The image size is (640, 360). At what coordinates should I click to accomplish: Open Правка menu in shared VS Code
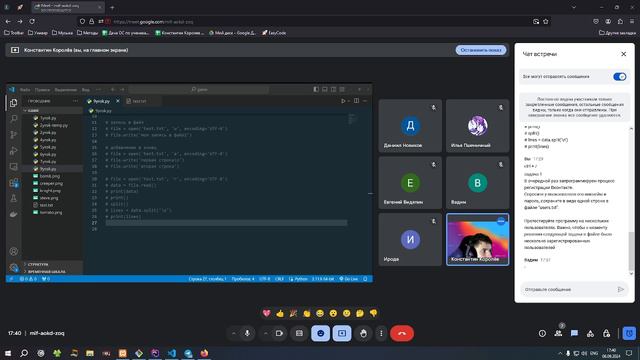(x=42, y=89)
